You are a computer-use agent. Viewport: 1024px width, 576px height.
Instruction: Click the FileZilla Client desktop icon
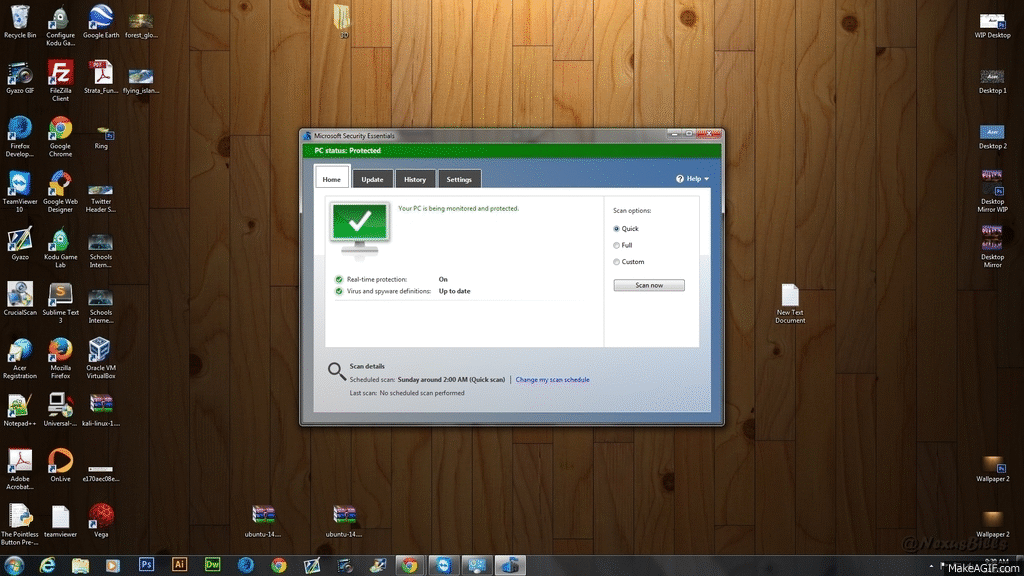pos(60,74)
